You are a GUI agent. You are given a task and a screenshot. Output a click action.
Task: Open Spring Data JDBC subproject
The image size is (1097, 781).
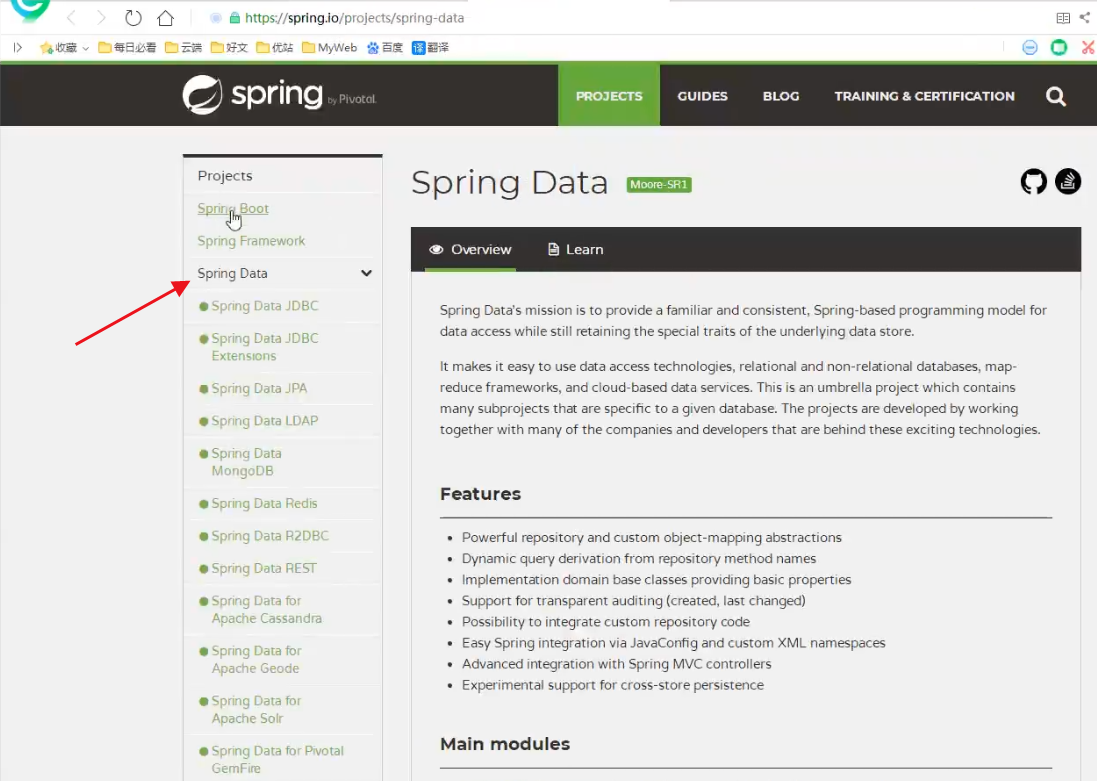(x=264, y=306)
